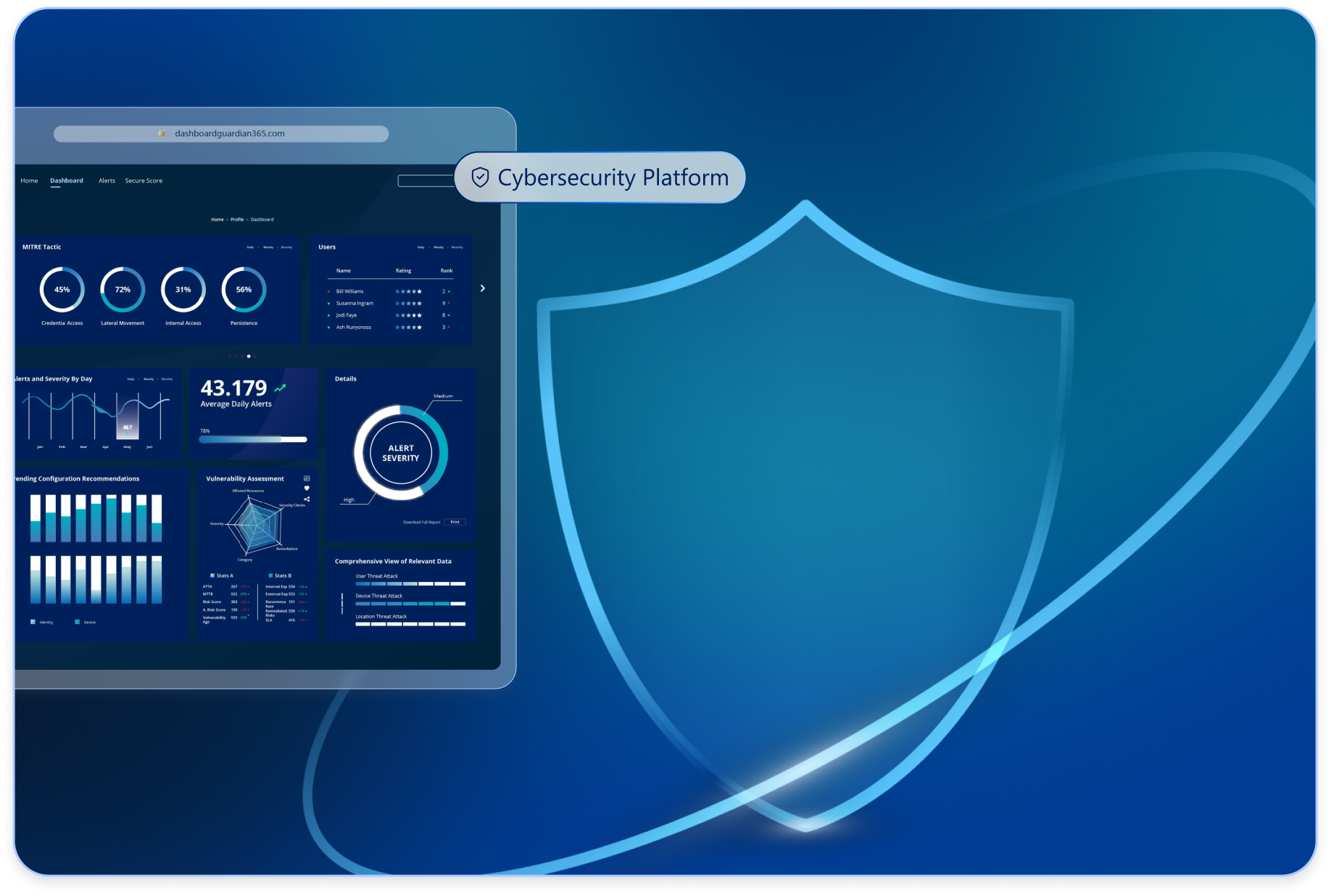Click the Location Threat Attack segmented bar
The image size is (1331, 896).
(410, 623)
